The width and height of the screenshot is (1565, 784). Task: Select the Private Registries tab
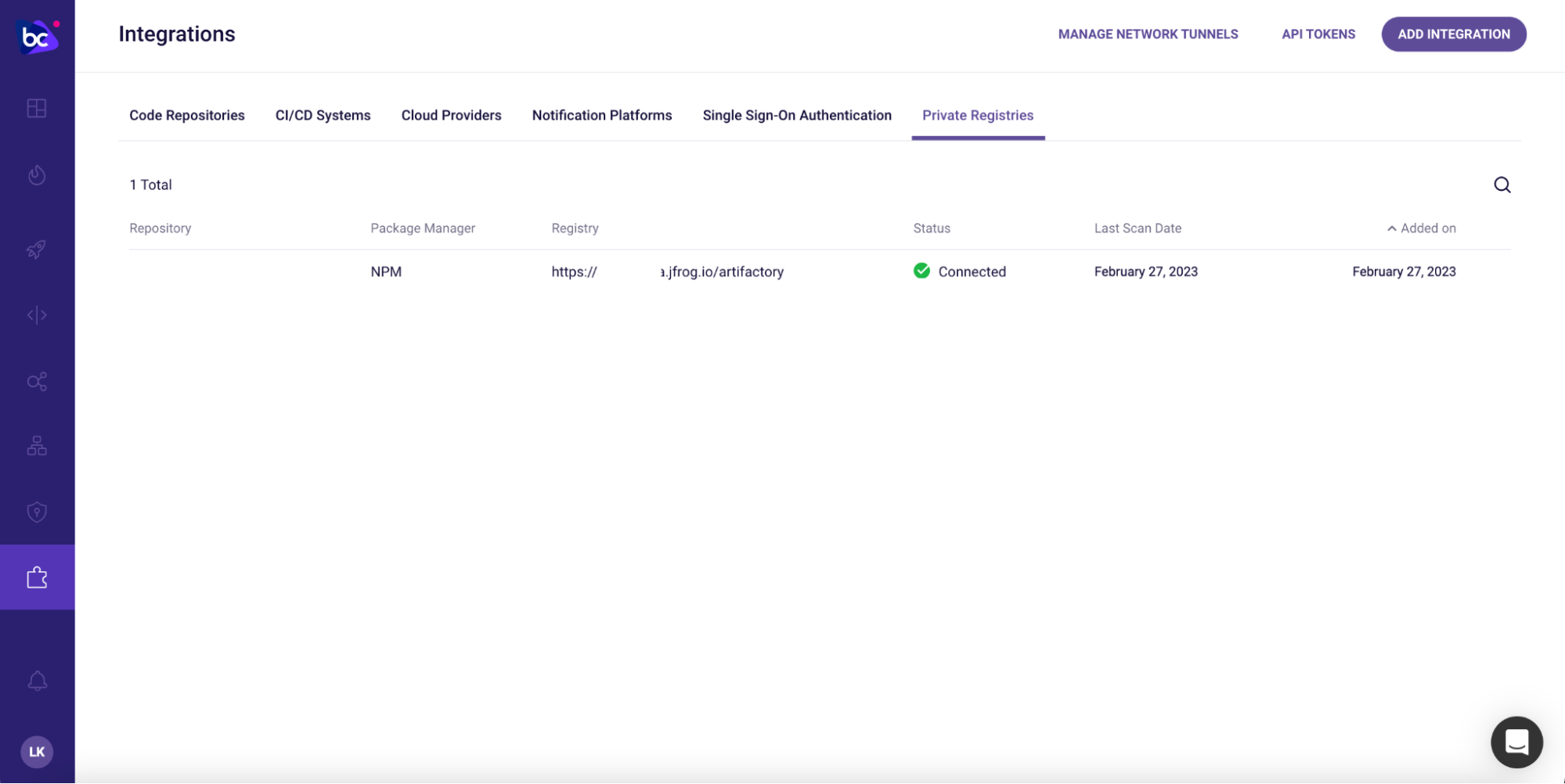(978, 115)
